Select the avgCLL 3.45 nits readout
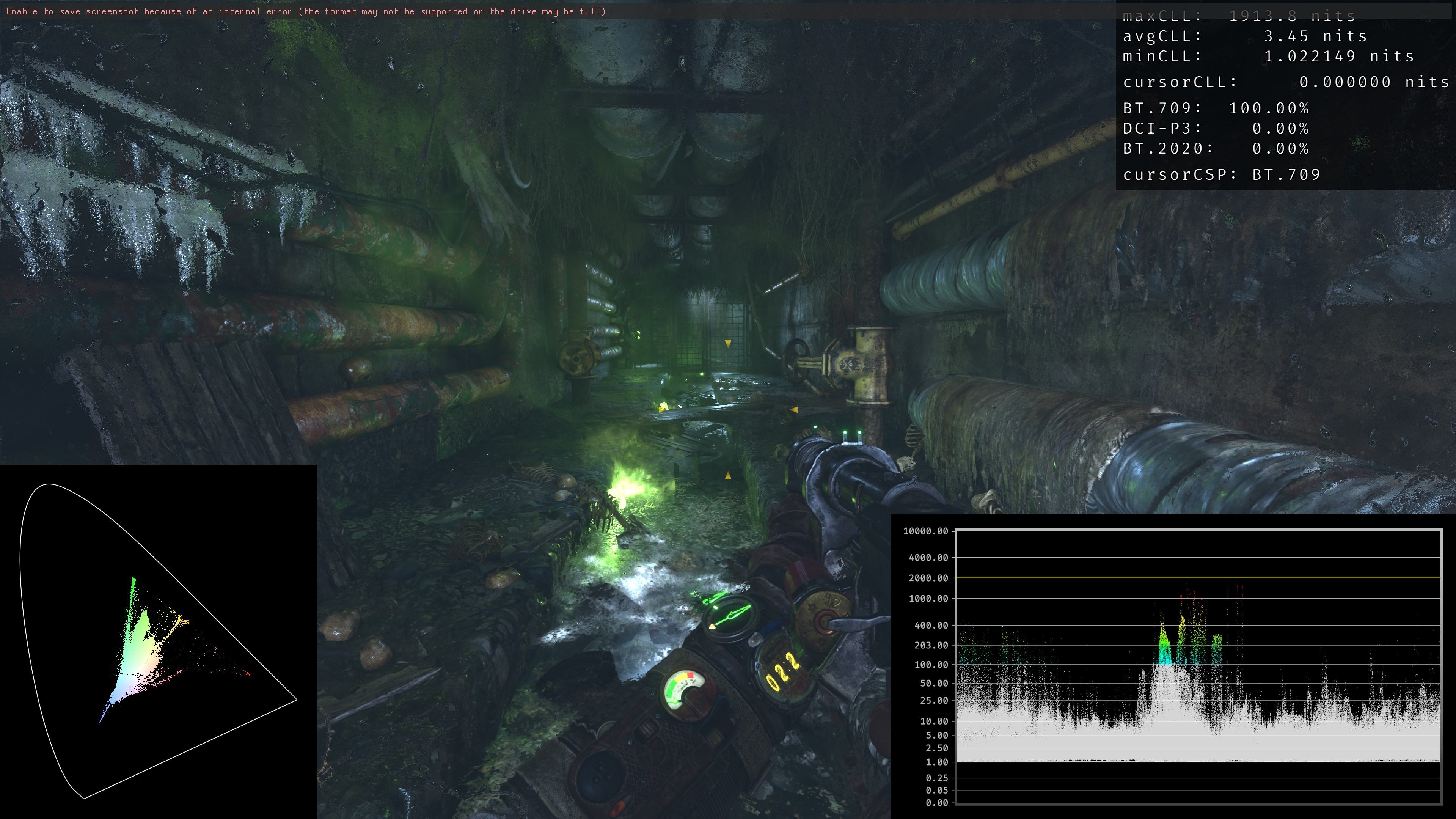 1245,36
